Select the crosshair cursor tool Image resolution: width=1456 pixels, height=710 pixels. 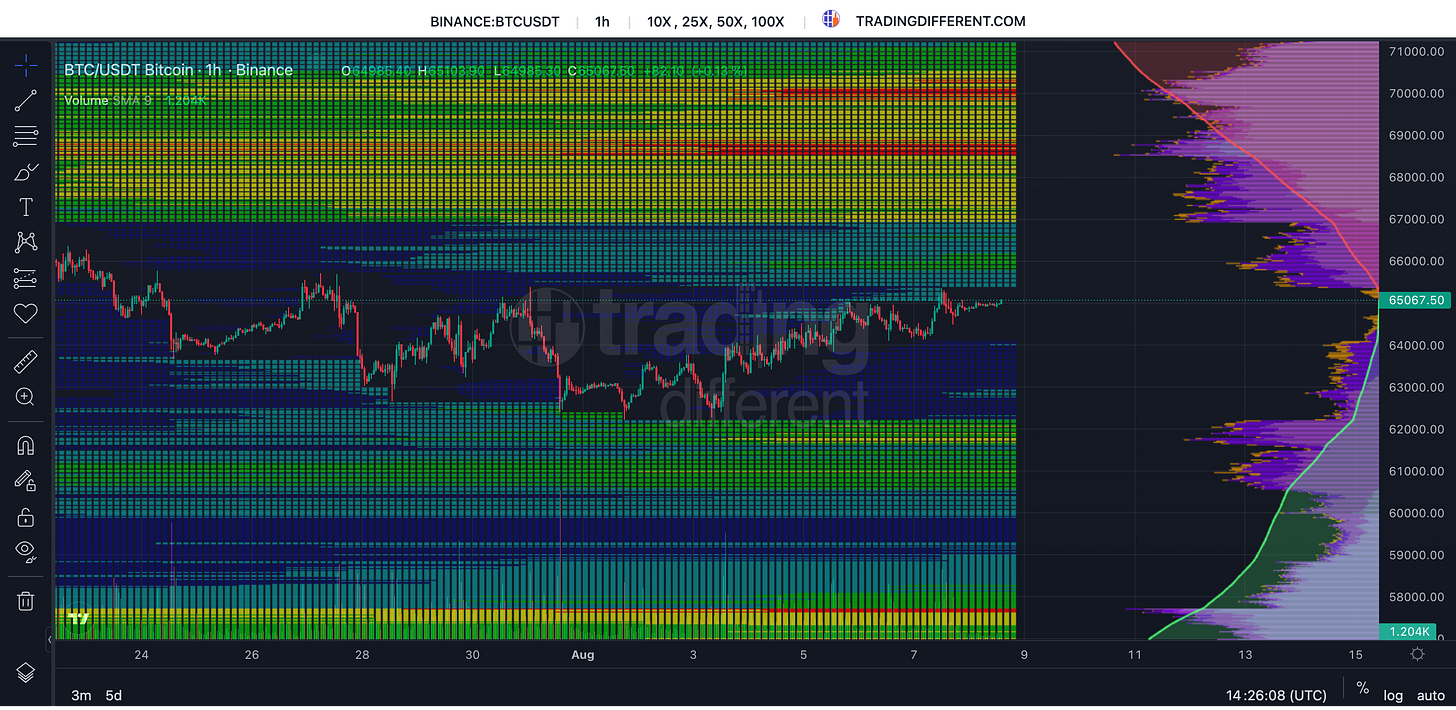(25, 66)
